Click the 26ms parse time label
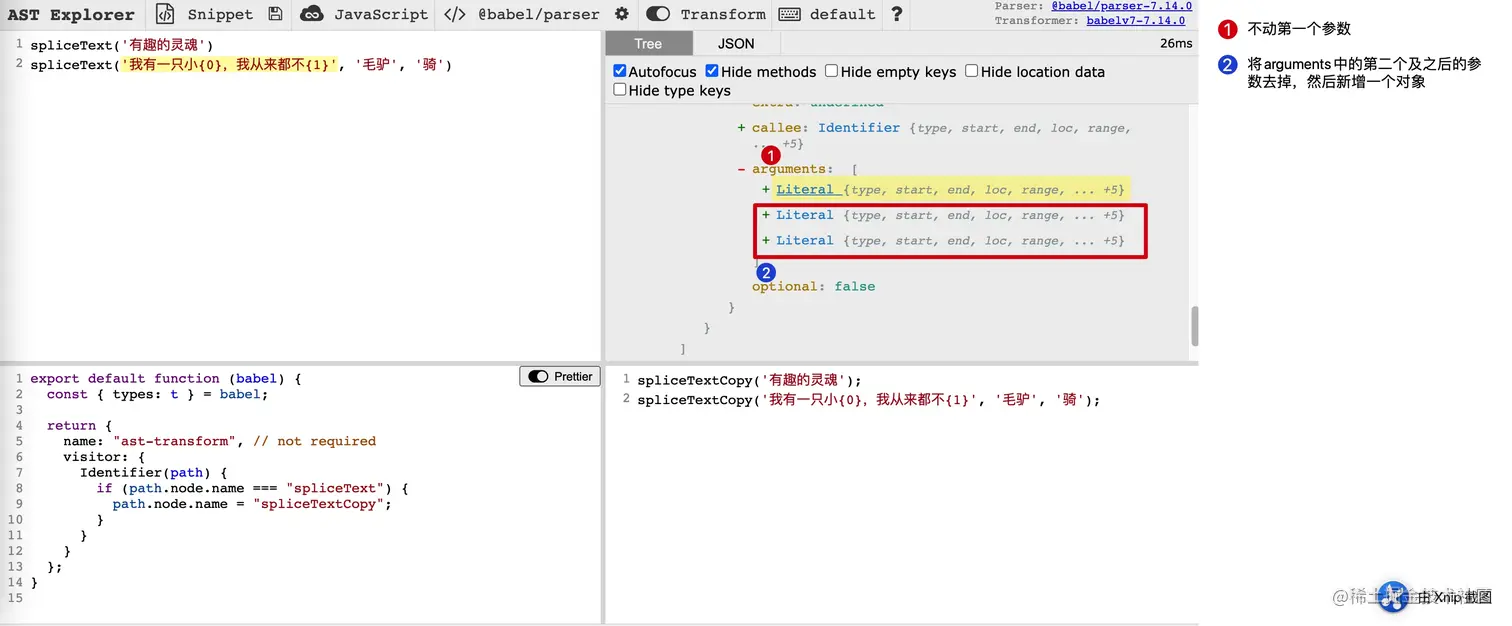Image resolution: width=1512 pixels, height=626 pixels. [x=1176, y=43]
